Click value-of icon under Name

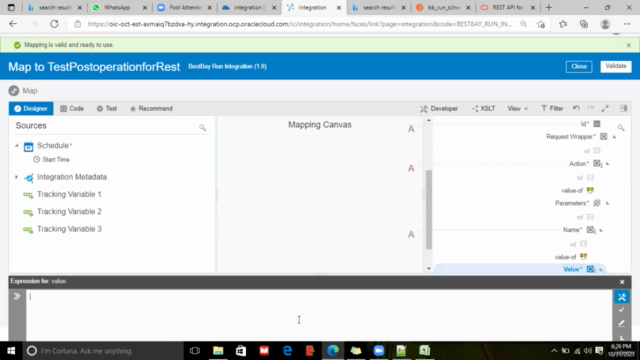[583, 257]
